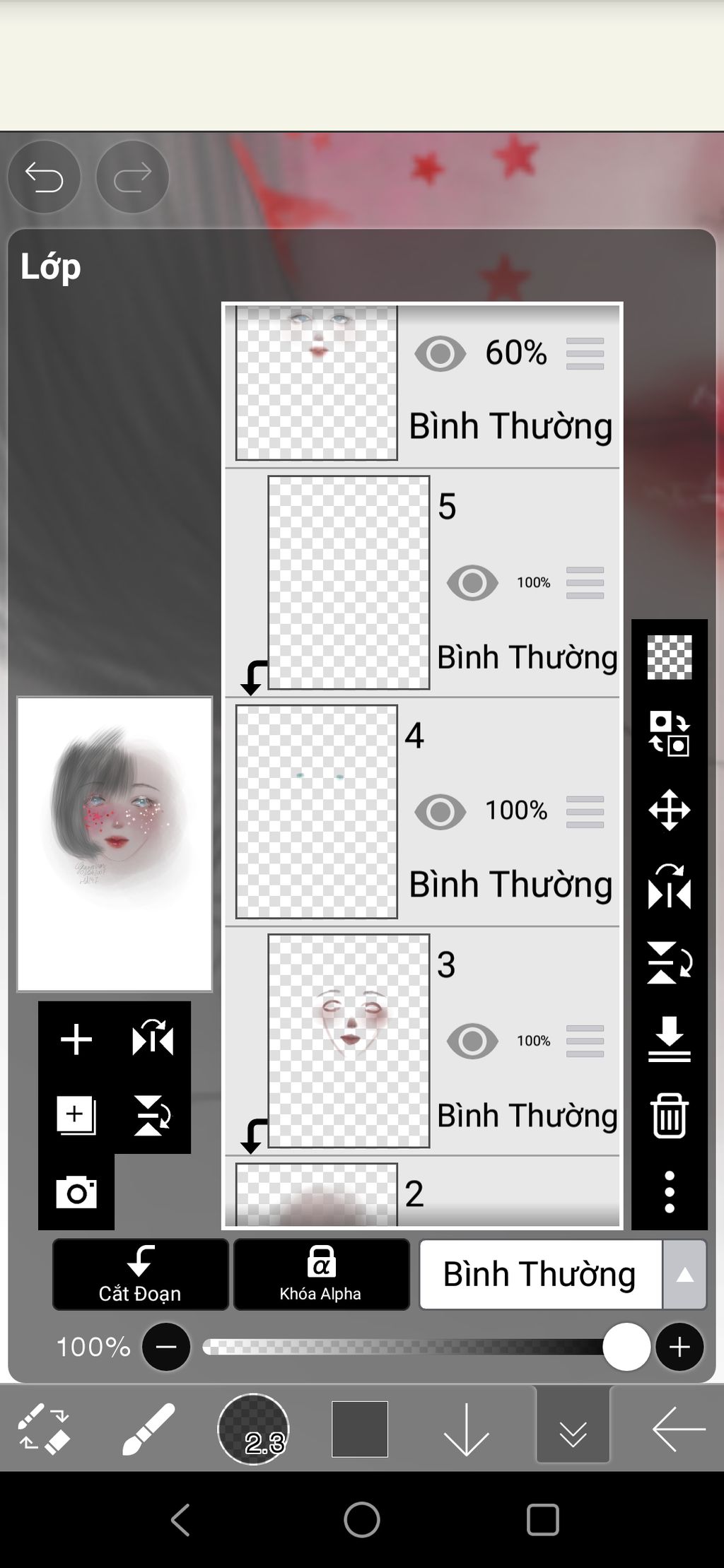Open the three-dot more options menu
This screenshot has height=1568, width=724.
pos(669,1192)
